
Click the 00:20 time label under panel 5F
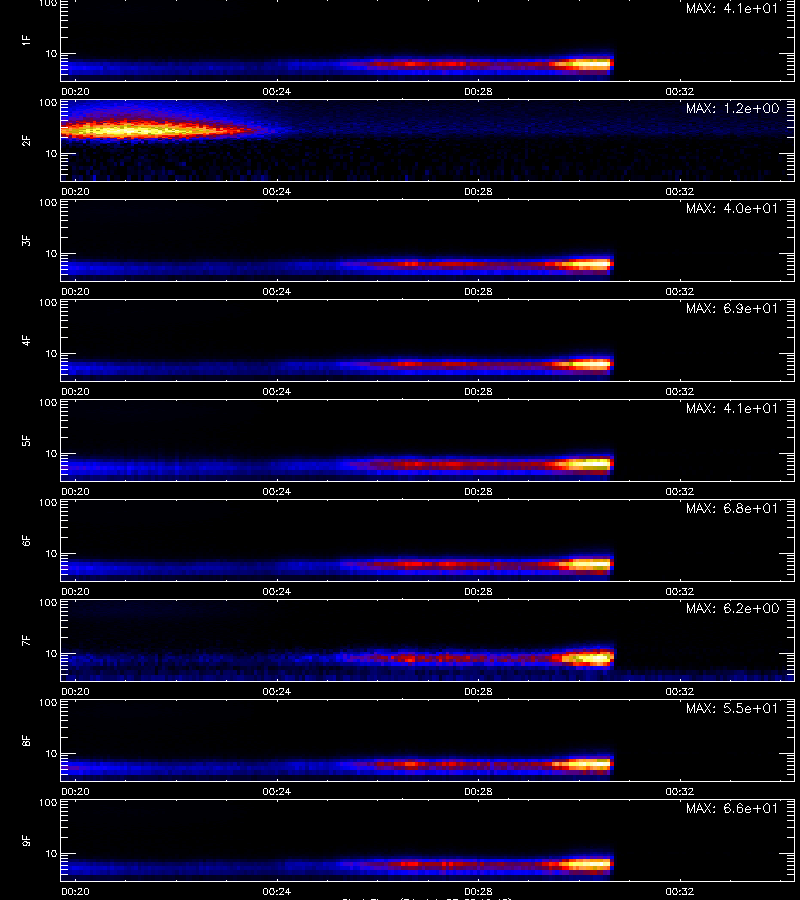point(75,492)
